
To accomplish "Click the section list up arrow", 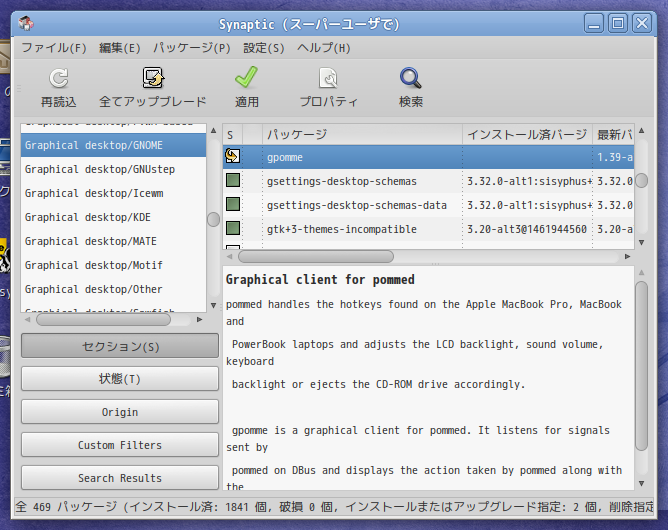I will [x=213, y=130].
